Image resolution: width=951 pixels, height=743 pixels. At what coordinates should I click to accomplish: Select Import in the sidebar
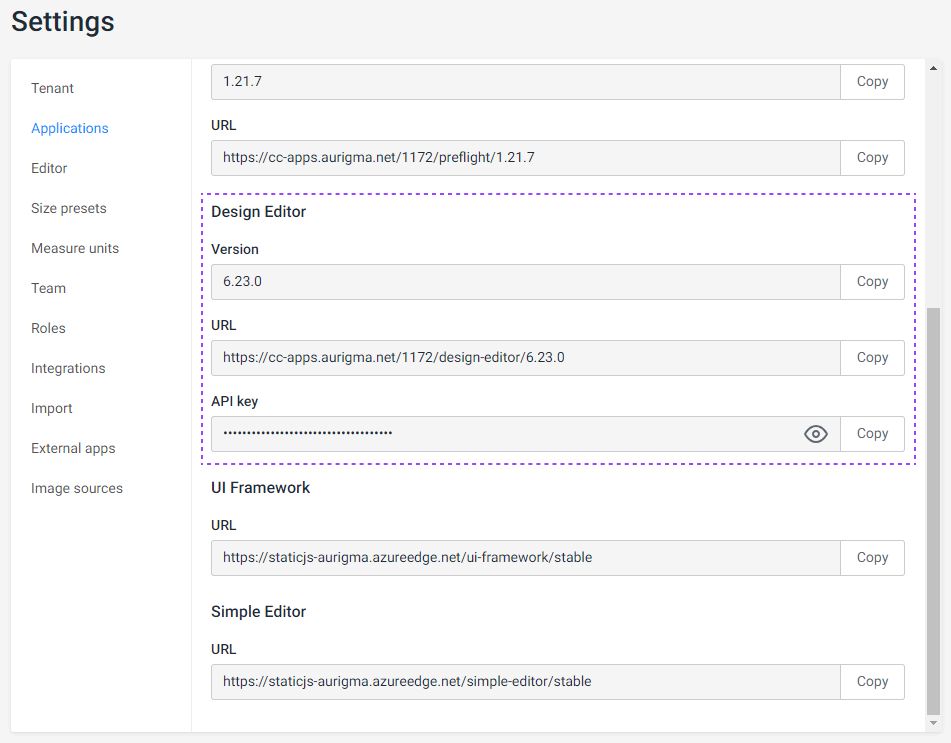pyautogui.click(x=52, y=408)
